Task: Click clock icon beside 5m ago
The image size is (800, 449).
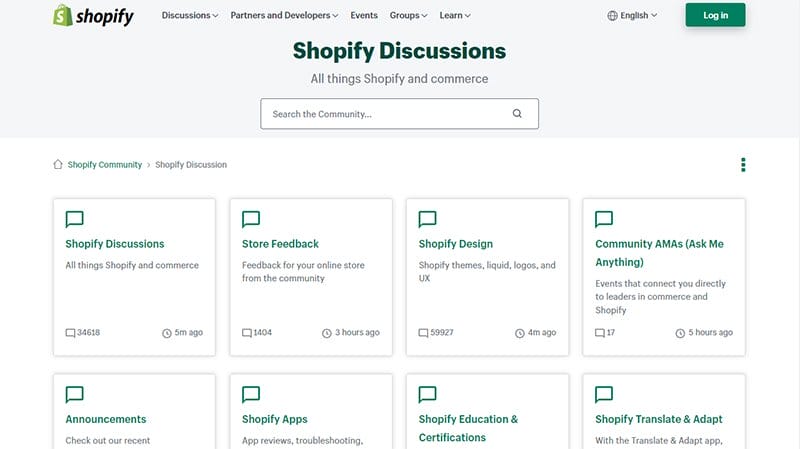Action: point(167,333)
